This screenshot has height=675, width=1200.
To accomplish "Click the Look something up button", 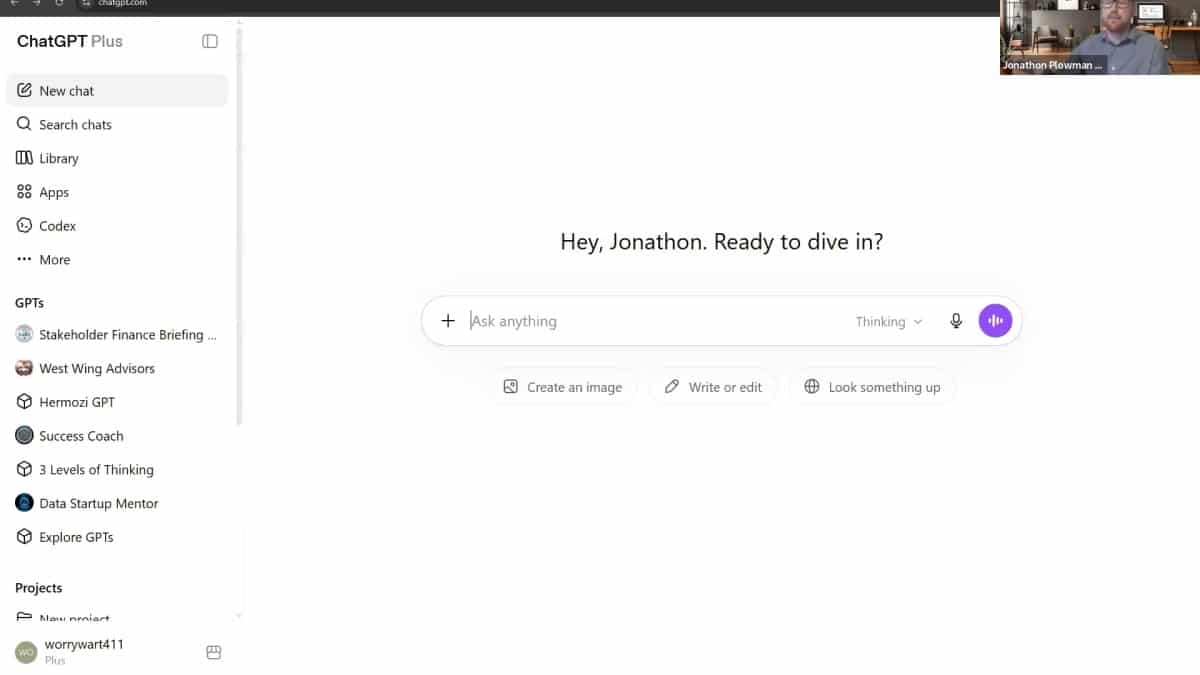I will (x=872, y=387).
